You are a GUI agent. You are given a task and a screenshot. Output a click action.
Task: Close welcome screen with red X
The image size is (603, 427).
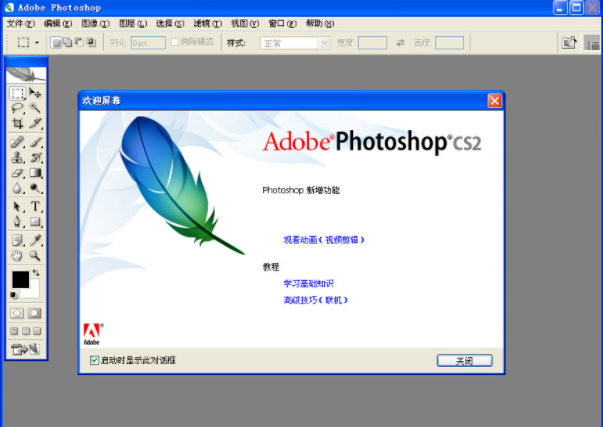(x=495, y=101)
